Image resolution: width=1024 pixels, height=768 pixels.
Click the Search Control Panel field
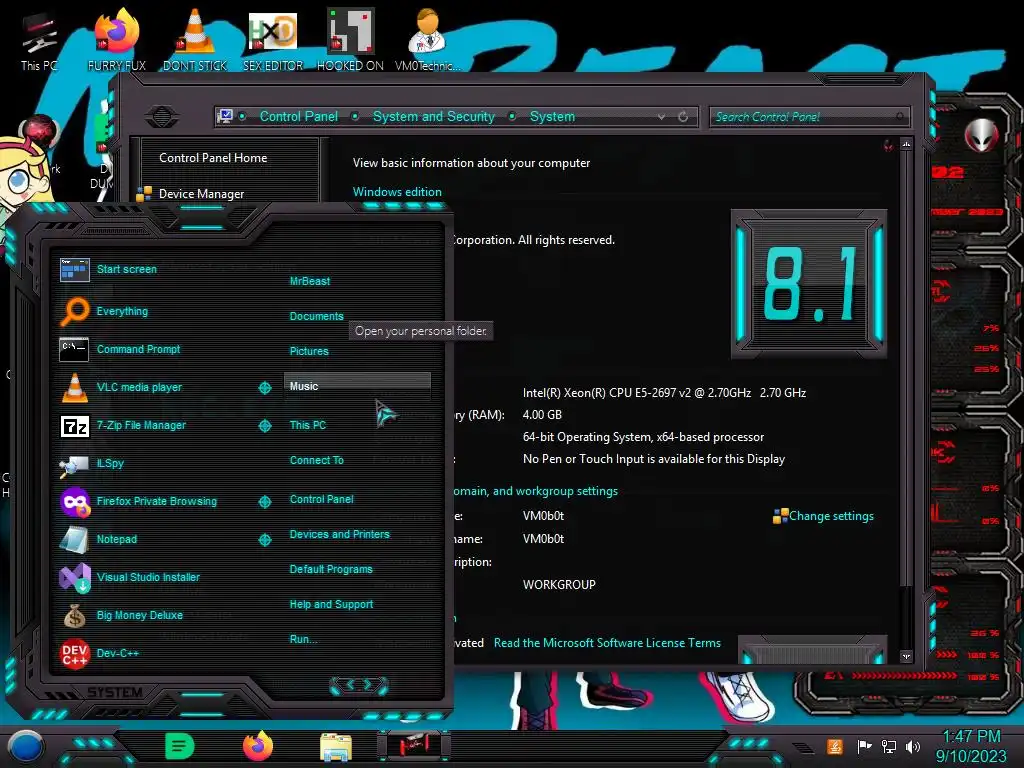tap(808, 117)
